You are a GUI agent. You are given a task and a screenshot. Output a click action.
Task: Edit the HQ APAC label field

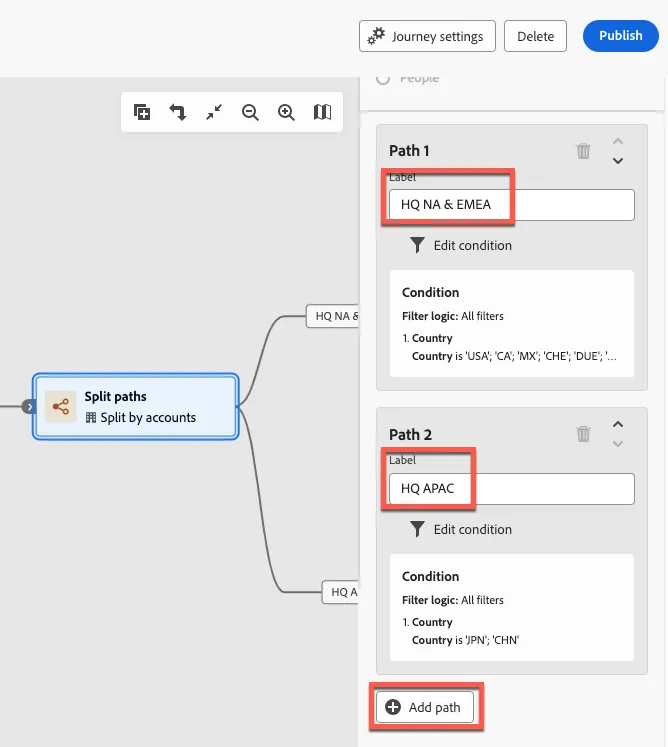click(x=512, y=489)
